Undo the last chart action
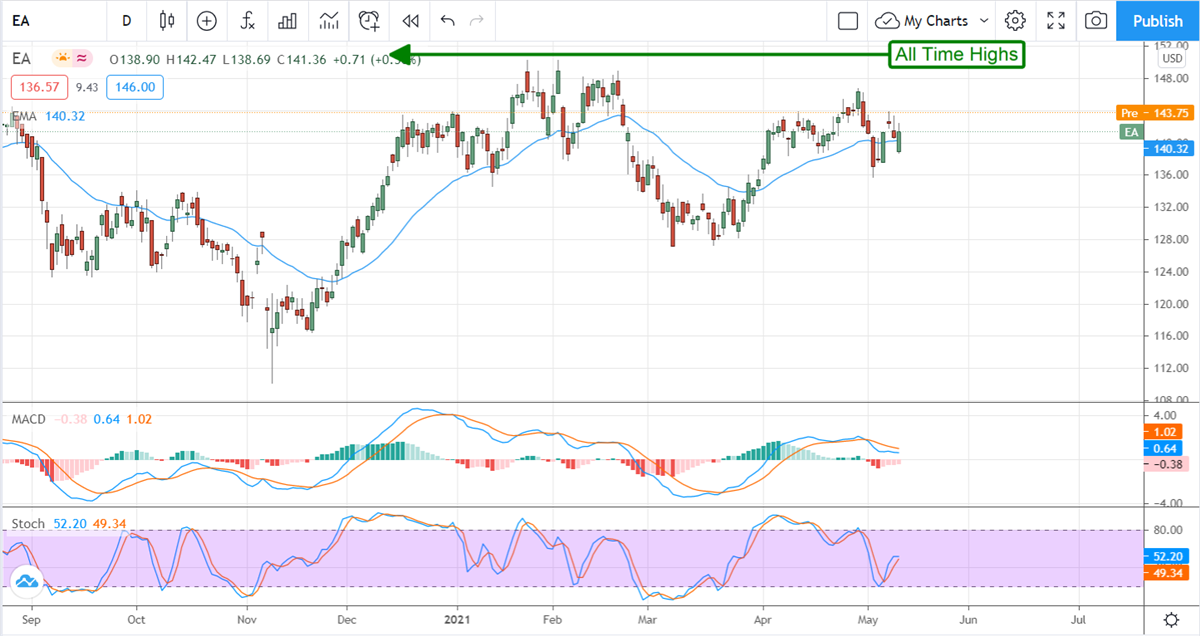 447,20
